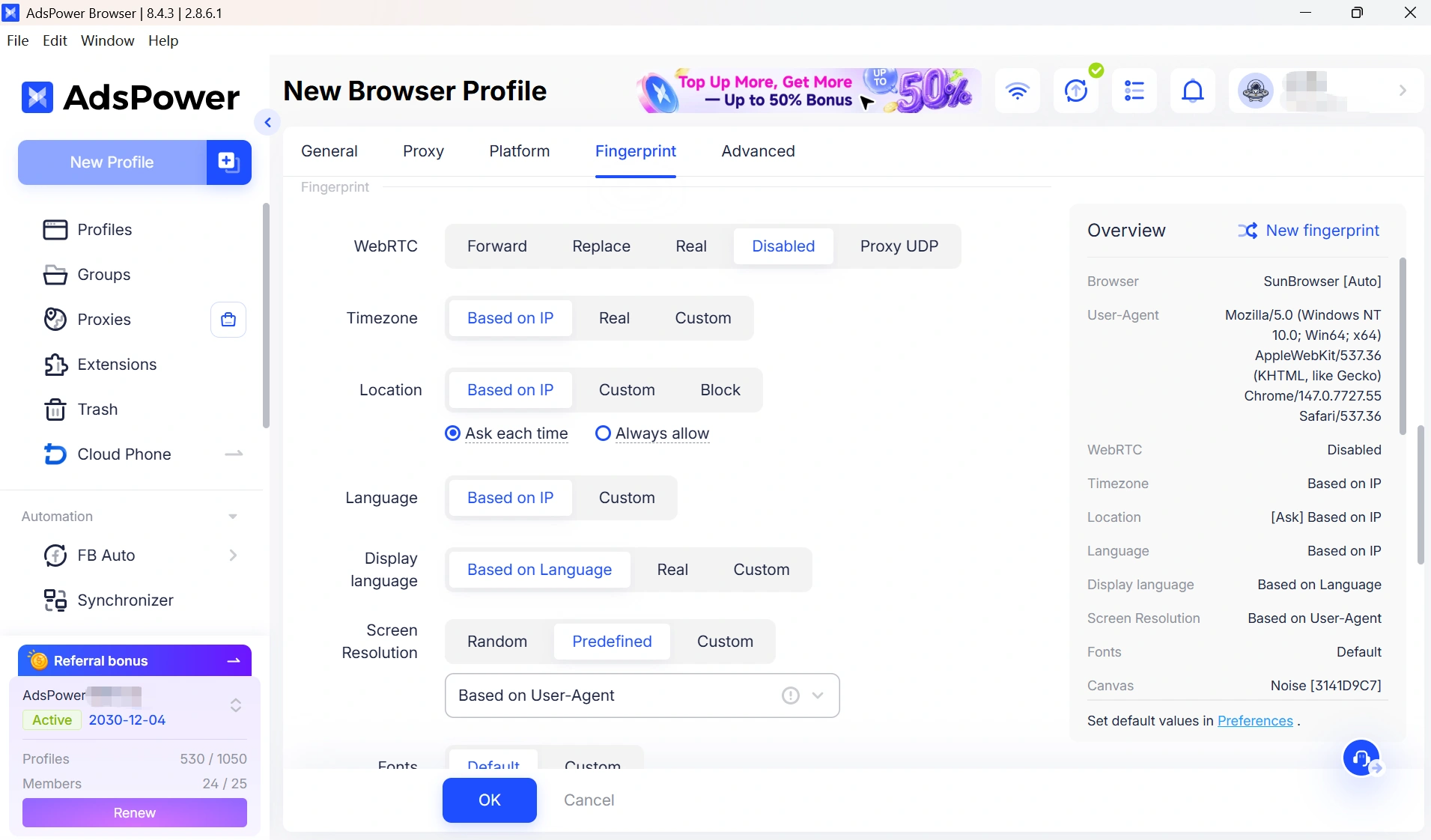Click the Overview panel scrollbar
This screenshot has height=840, width=1431.
(1403, 347)
